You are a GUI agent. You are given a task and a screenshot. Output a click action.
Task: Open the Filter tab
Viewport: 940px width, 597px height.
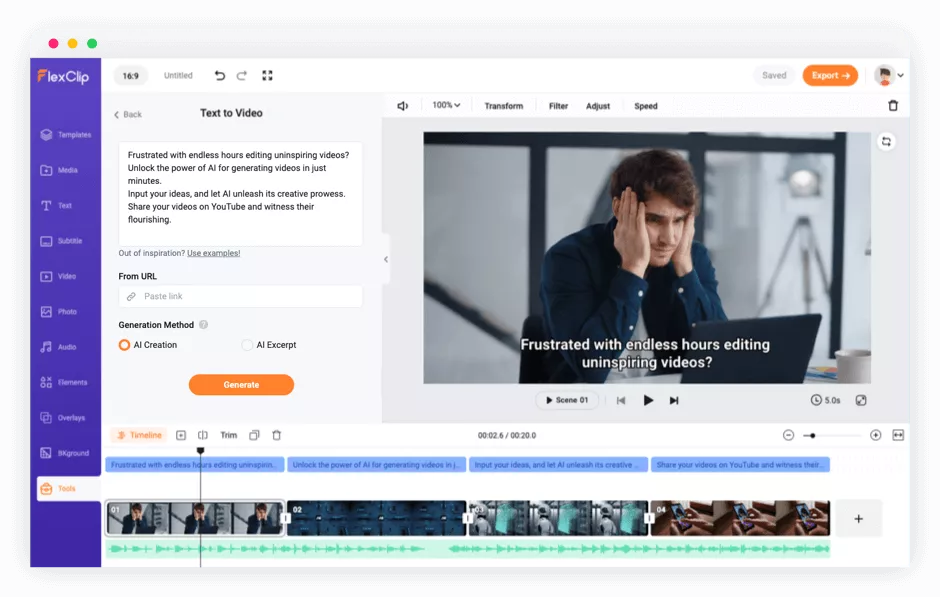coord(558,106)
